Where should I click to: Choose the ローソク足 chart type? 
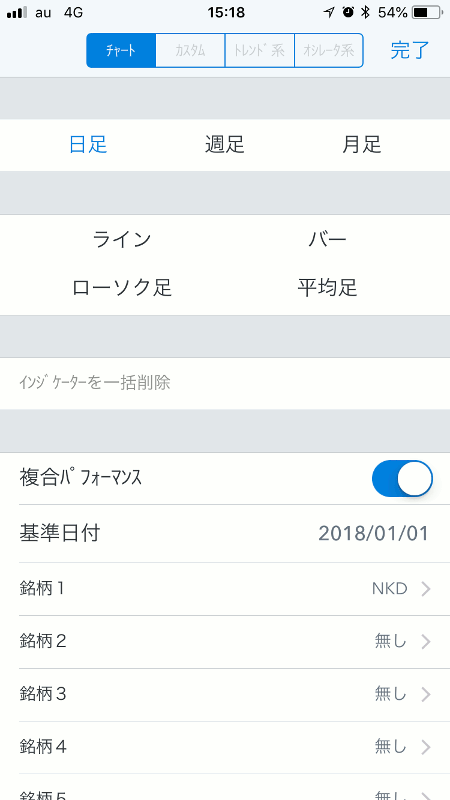coord(122,288)
